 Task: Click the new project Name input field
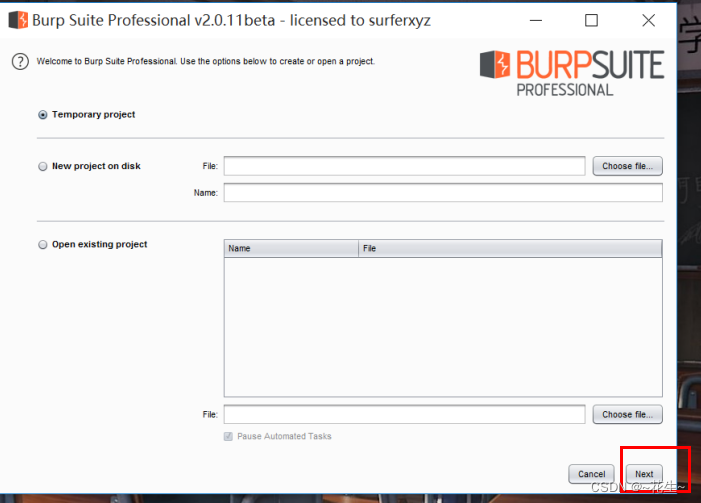[443, 193]
